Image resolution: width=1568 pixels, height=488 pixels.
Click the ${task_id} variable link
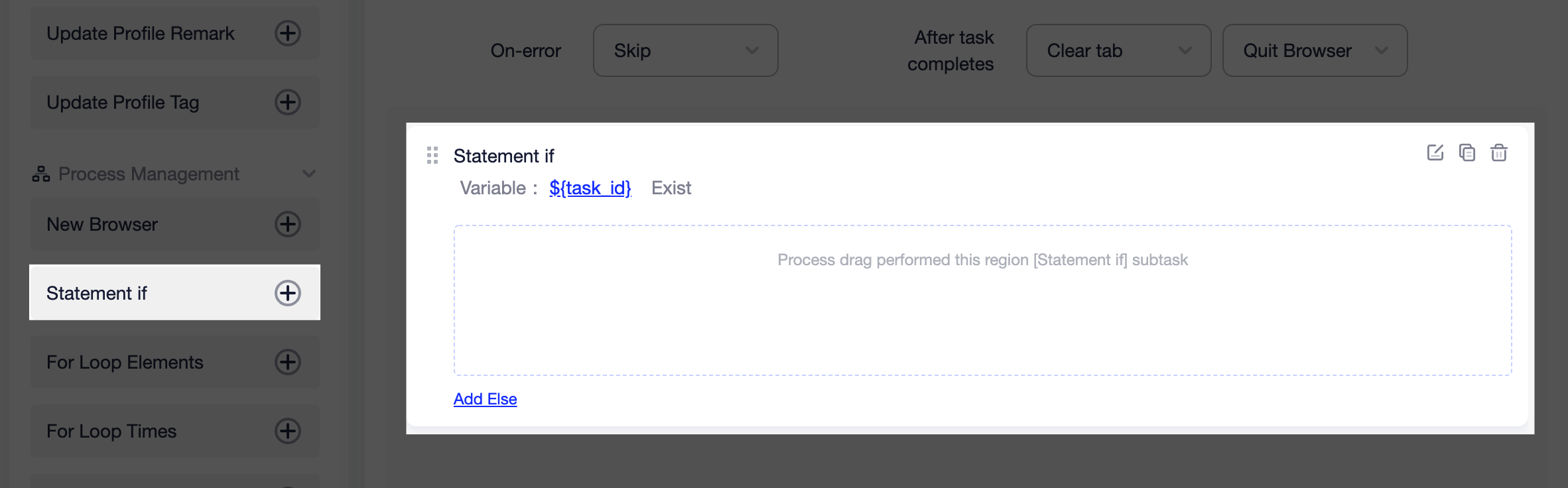(590, 188)
